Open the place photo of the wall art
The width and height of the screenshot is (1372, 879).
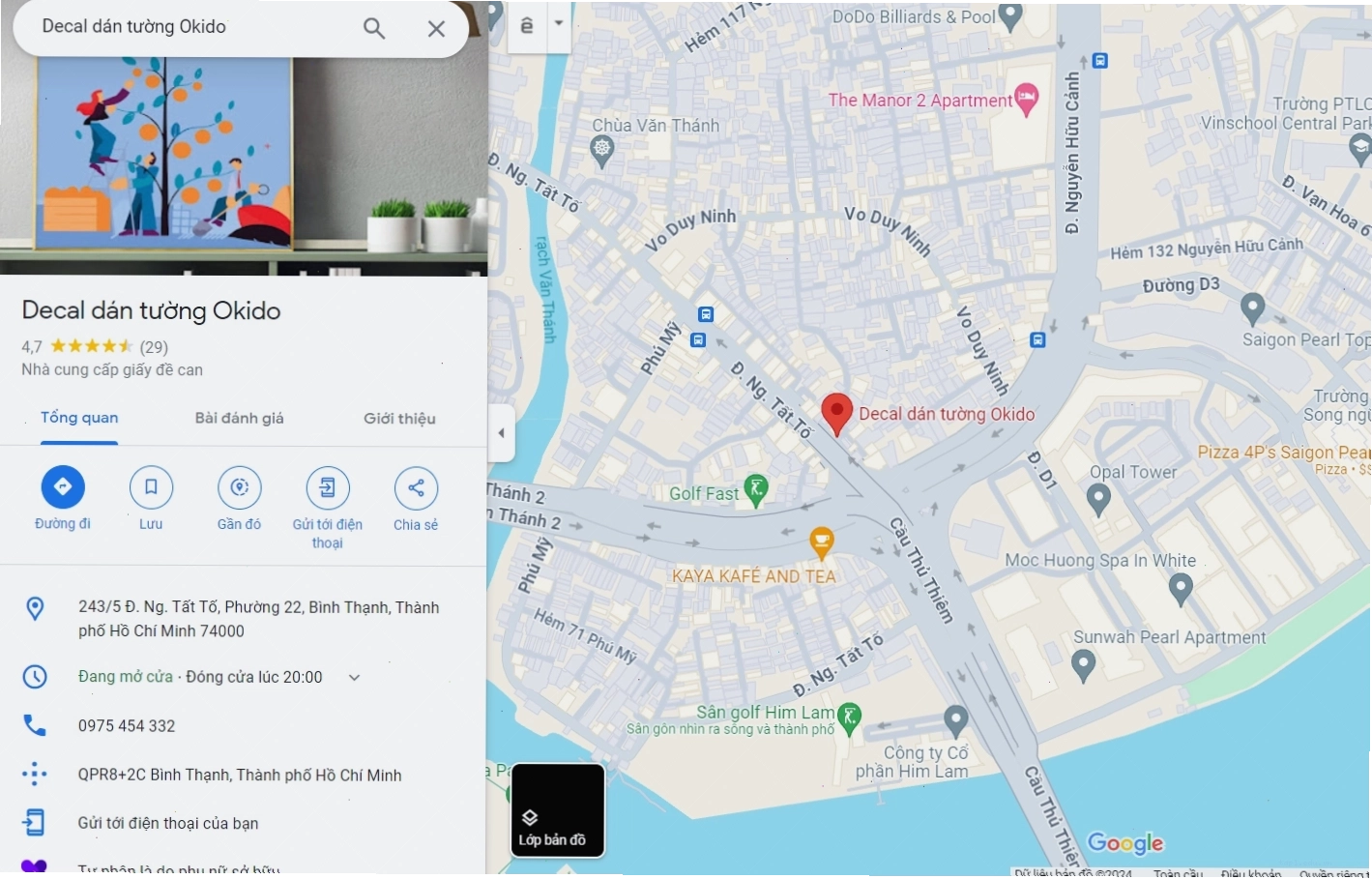[x=244, y=155]
